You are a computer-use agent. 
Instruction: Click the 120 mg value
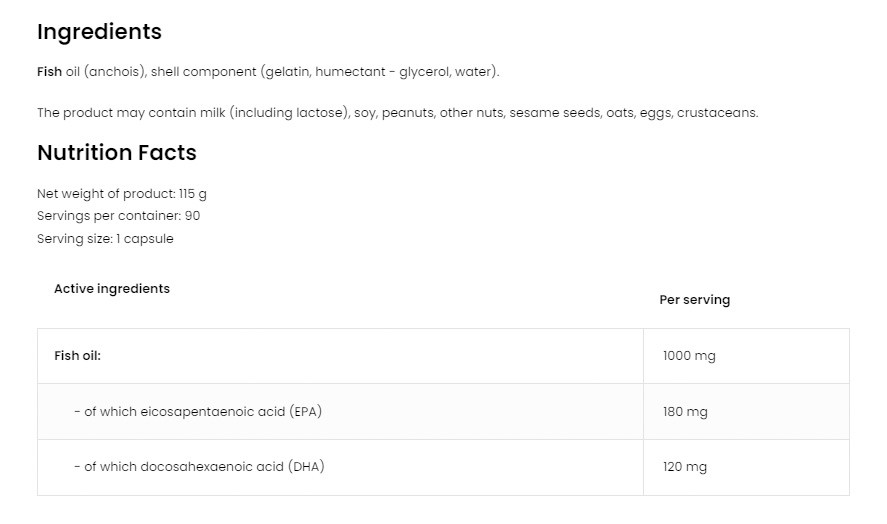coord(685,467)
